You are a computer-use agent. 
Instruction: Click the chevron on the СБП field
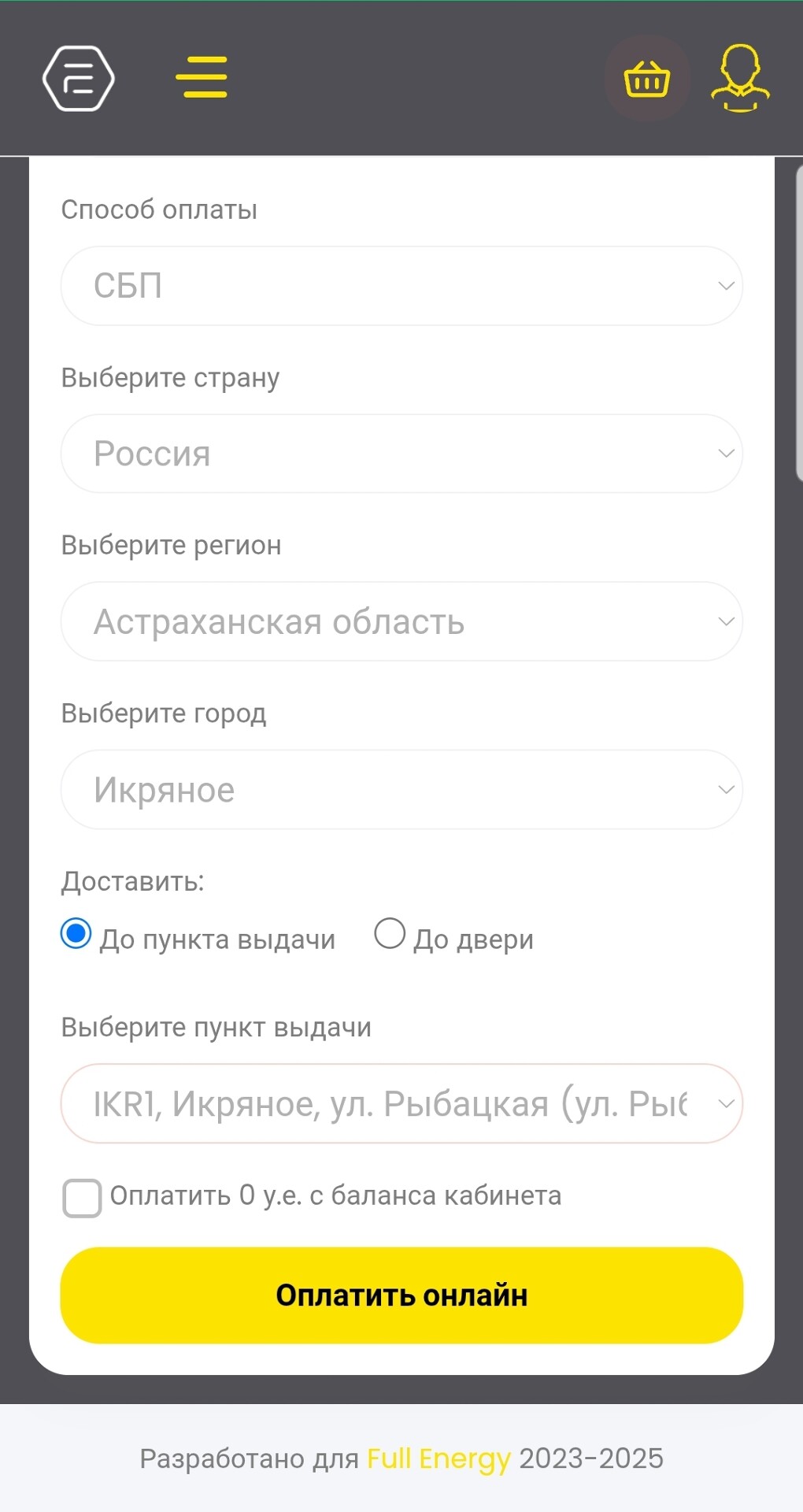[x=726, y=286]
